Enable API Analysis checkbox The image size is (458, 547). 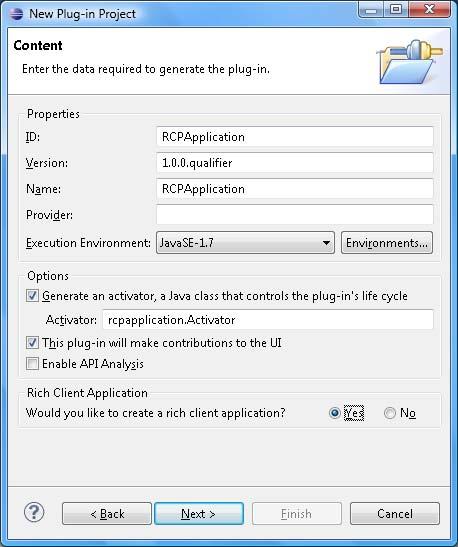click(x=32, y=364)
